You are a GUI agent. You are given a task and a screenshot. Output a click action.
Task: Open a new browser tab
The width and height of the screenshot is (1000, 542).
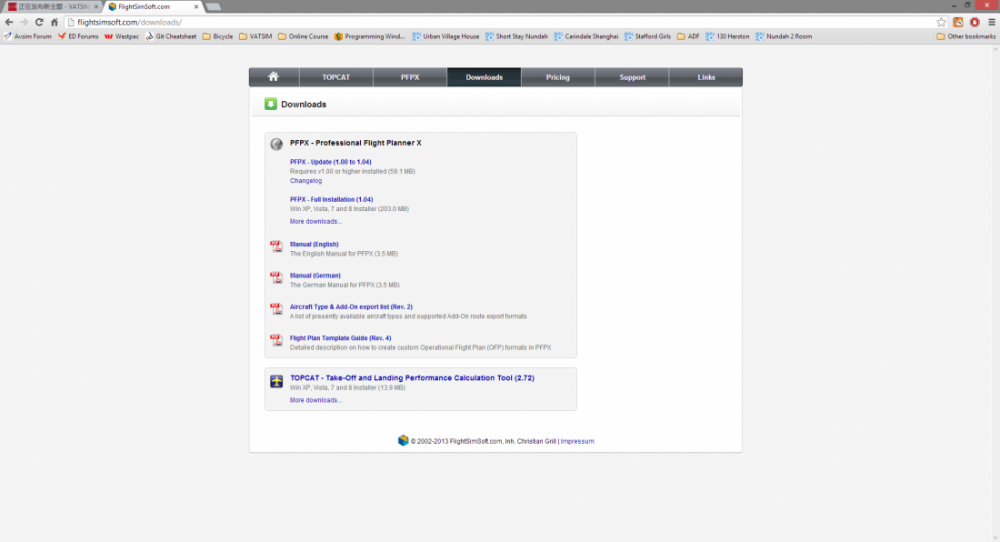point(214,7)
